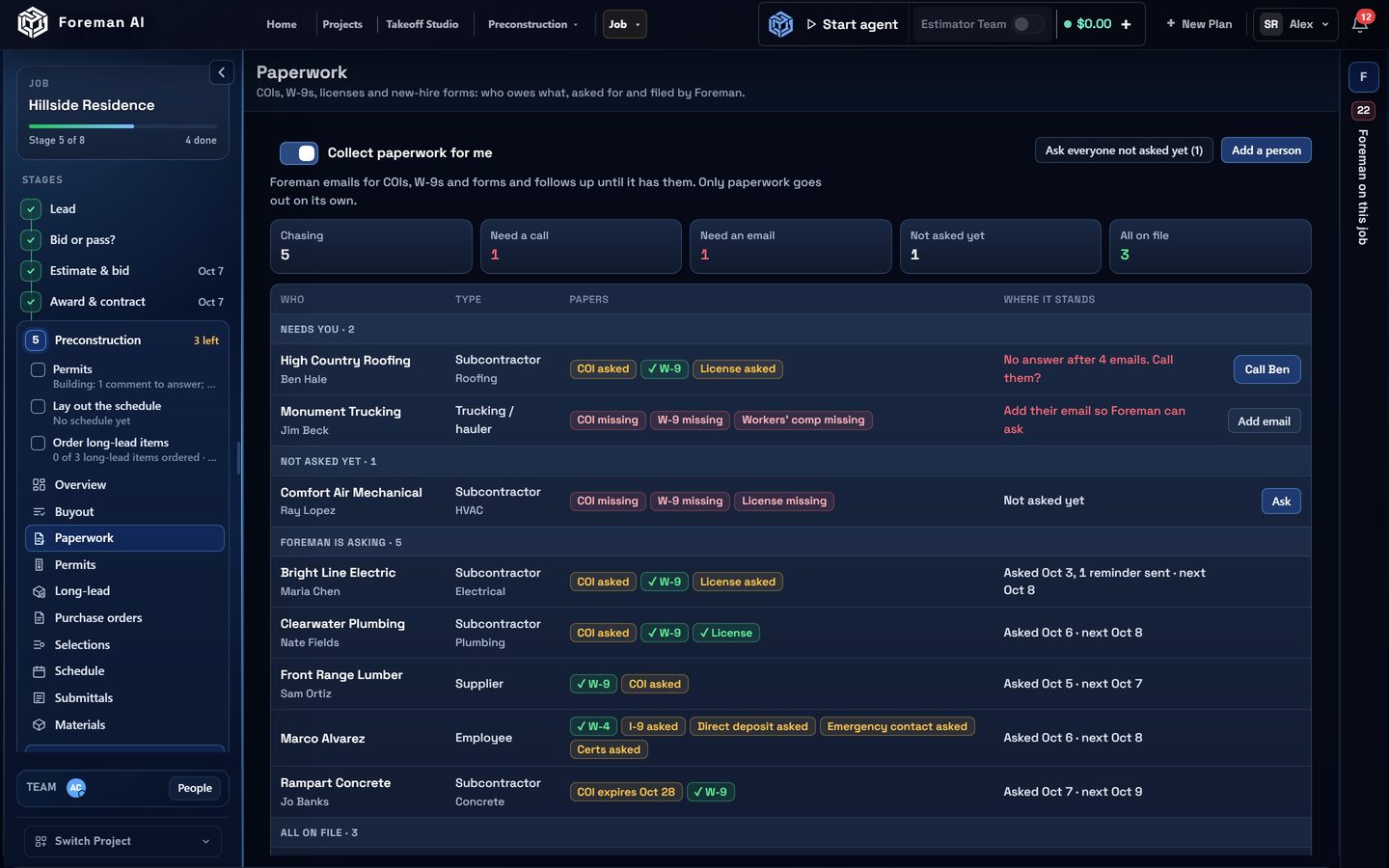1389x868 pixels.
Task: Toggle off Collect paperwork for me
Action: [x=299, y=153]
